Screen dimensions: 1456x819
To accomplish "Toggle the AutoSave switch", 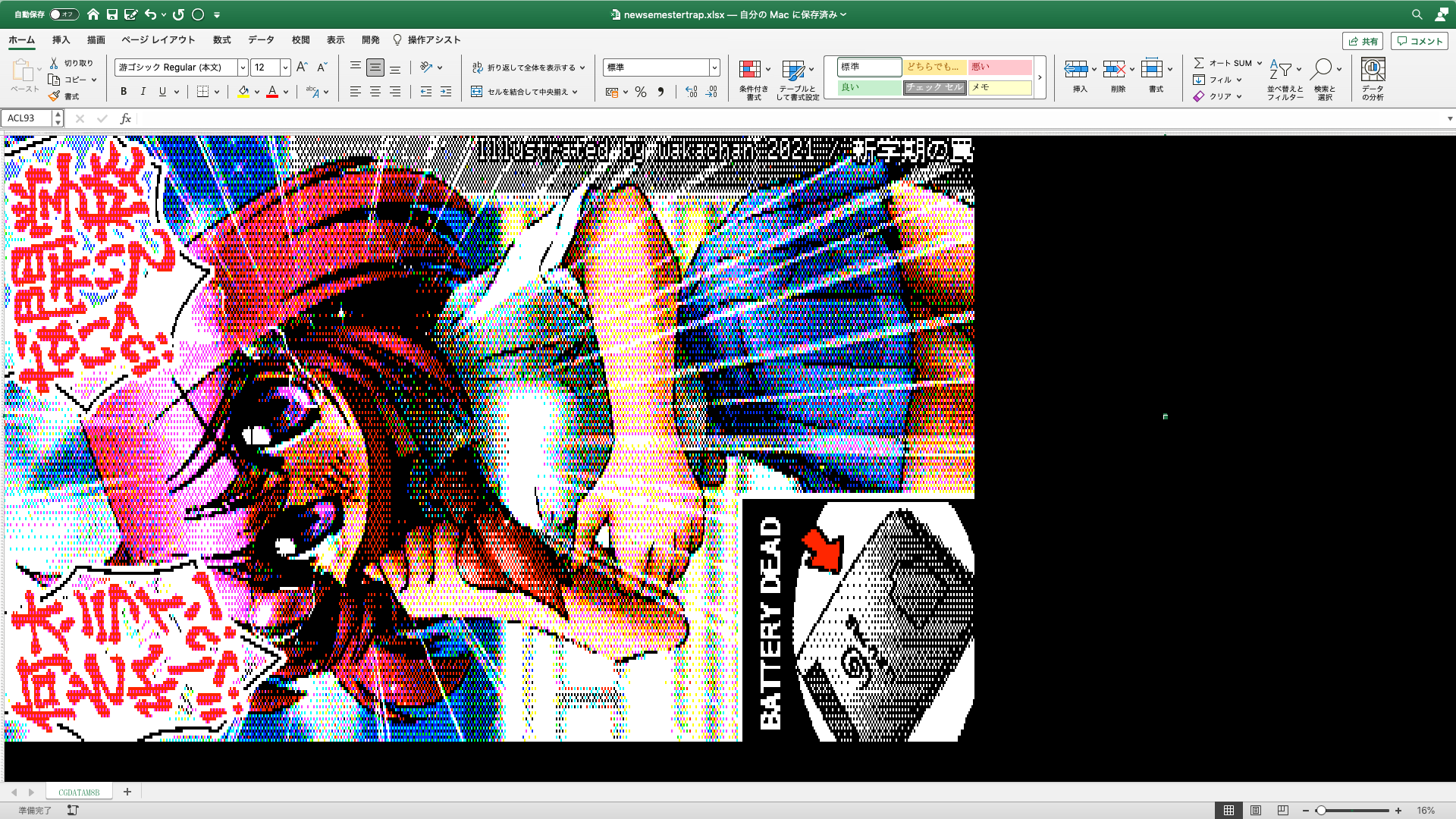I will 64,14.
